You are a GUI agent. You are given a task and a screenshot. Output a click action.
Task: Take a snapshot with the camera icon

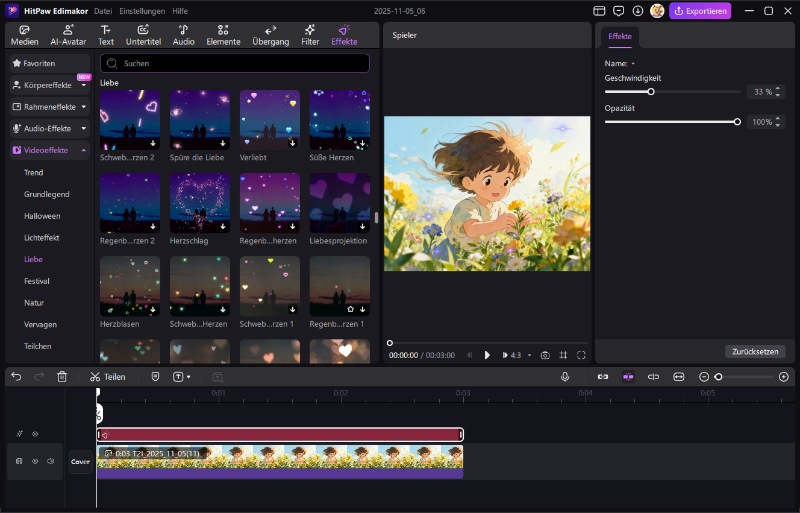point(545,355)
